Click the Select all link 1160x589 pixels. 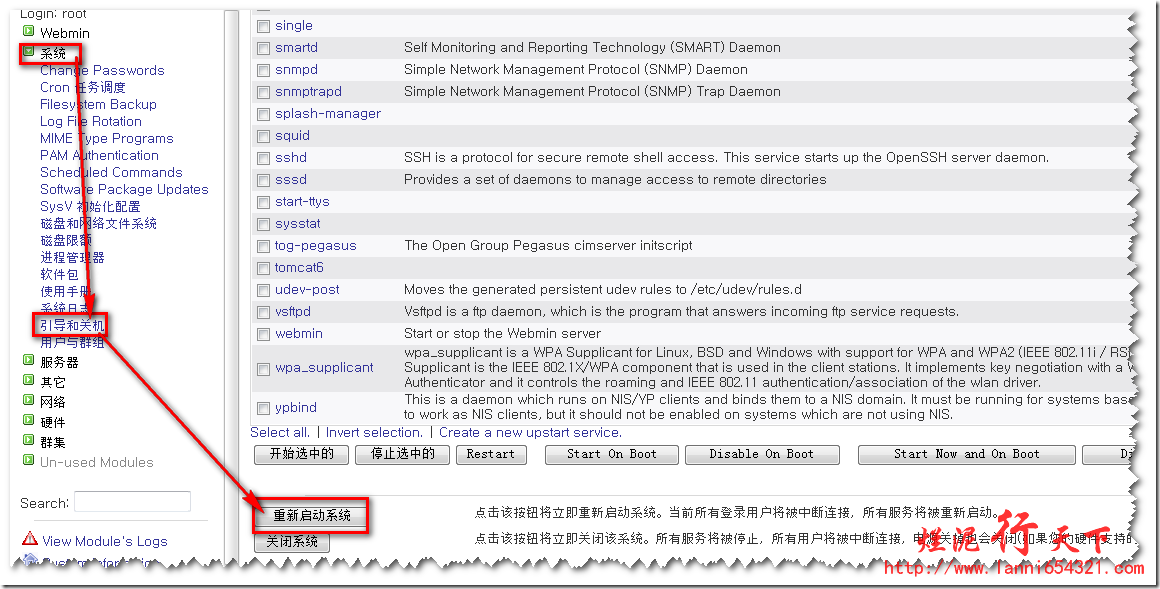279,432
